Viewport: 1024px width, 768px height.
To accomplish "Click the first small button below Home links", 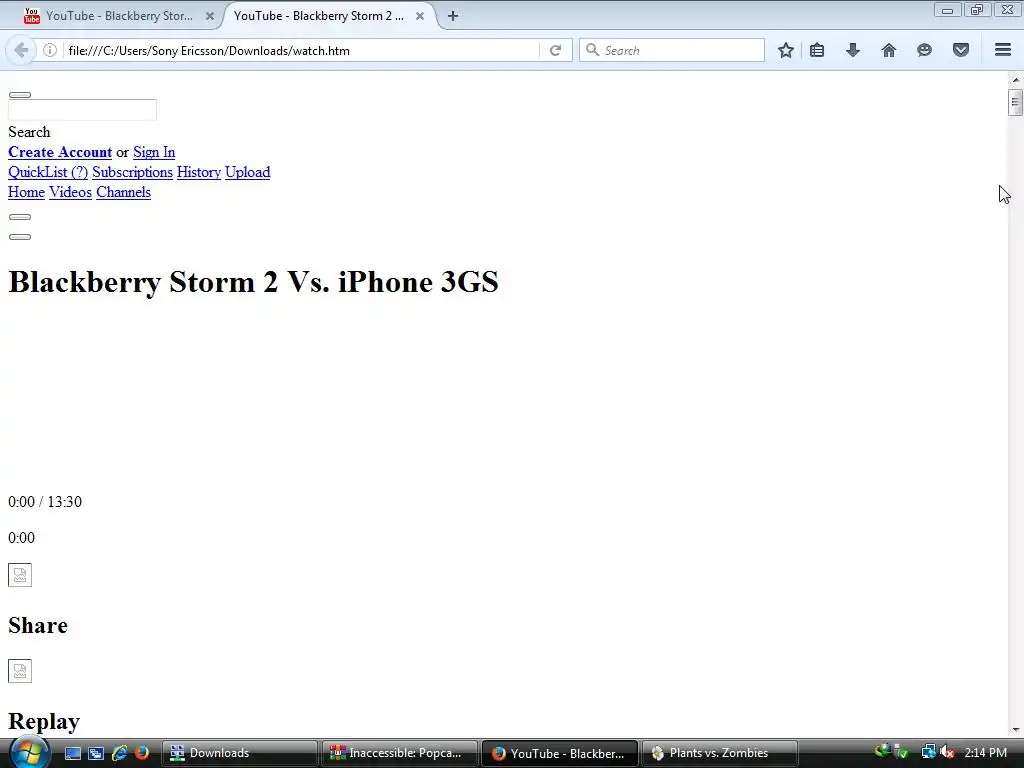I will click(x=20, y=217).
